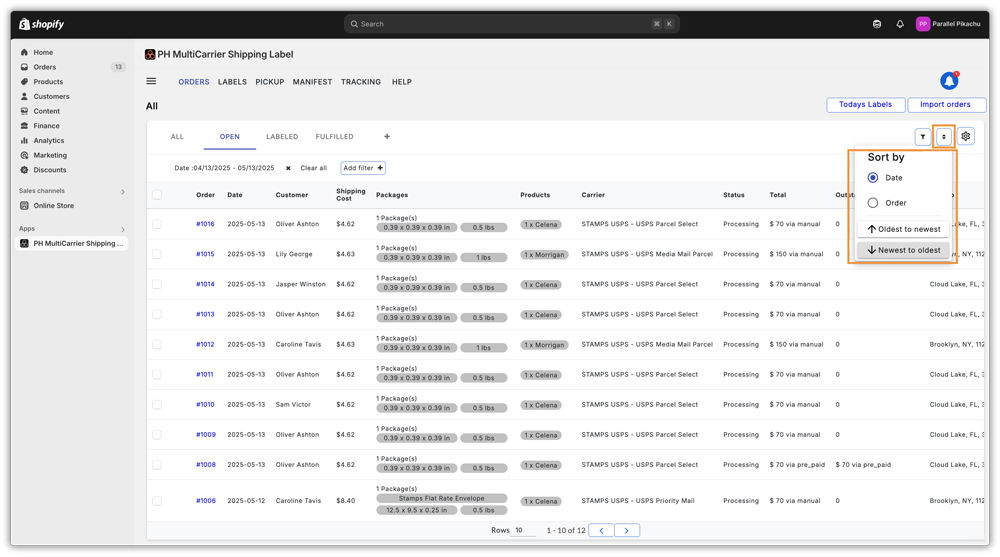
Task: Remove the date filter with the x
Action: (288, 168)
